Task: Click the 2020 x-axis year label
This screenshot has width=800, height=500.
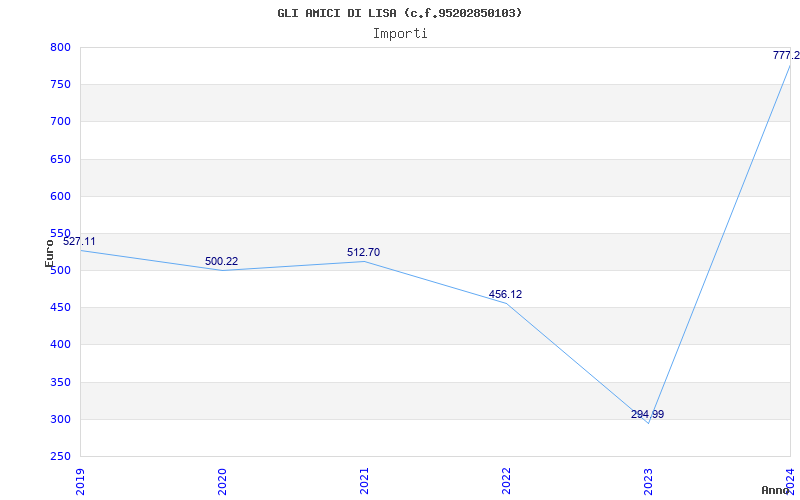Action: coord(223,479)
